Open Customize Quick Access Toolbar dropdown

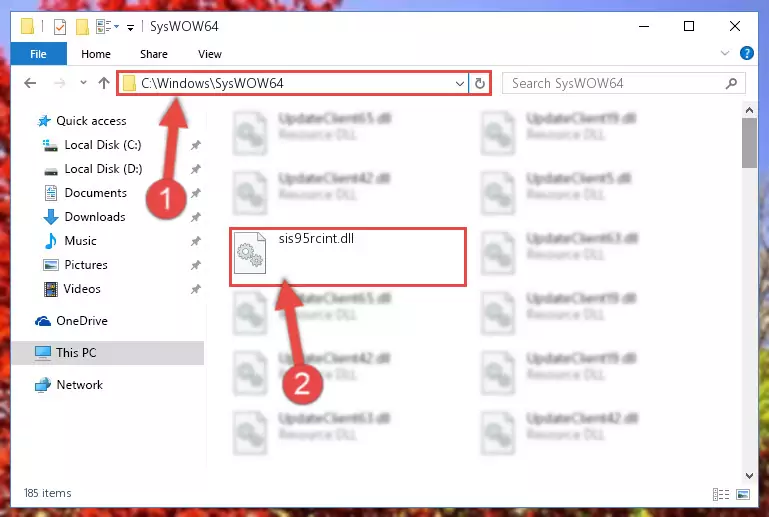(130, 27)
